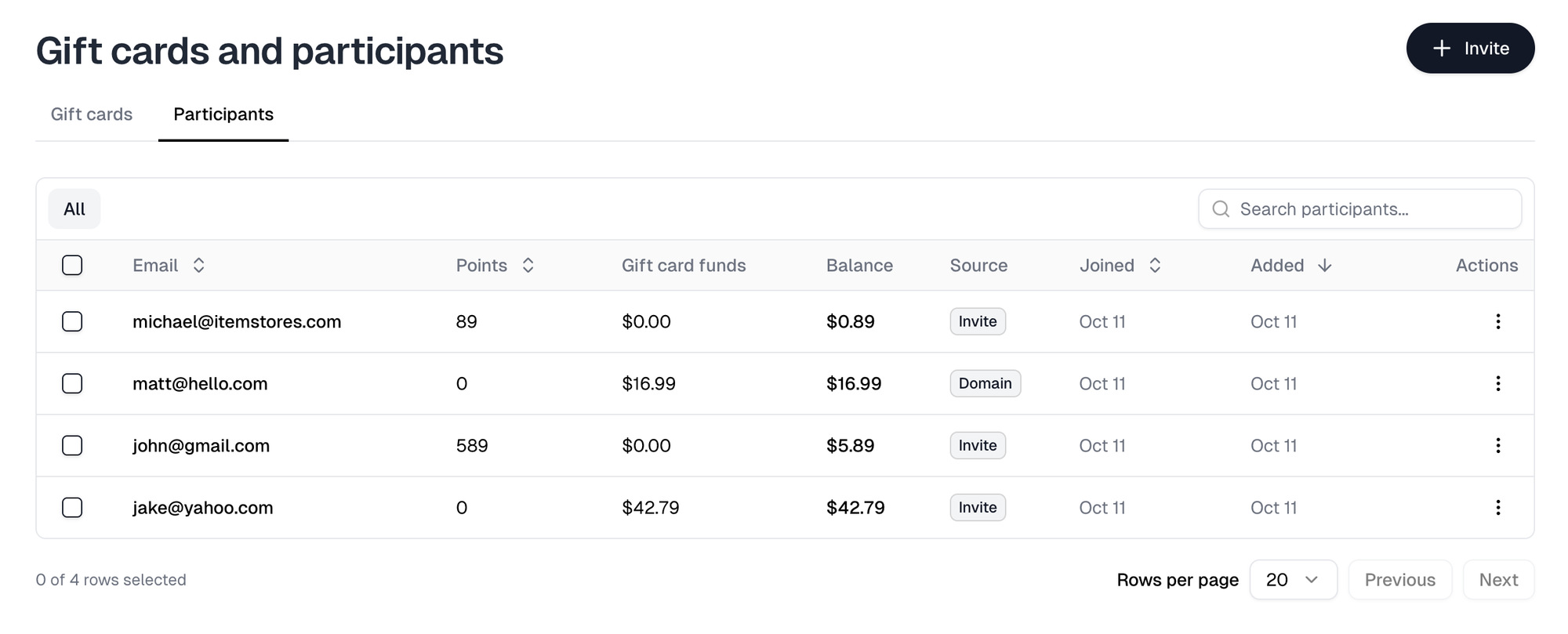
Task: Click the Source column header
Action: [x=978, y=266]
